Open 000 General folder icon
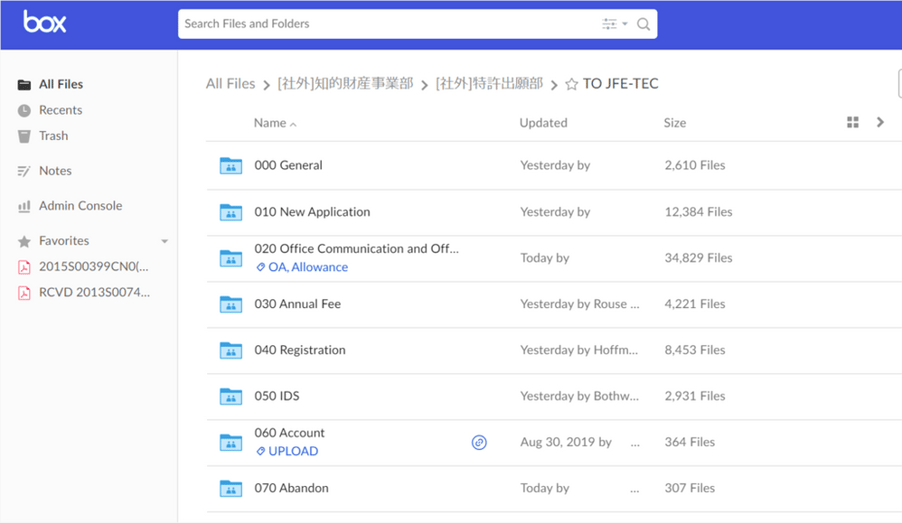The width and height of the screenshot is (902, 523). pos(231,166)
